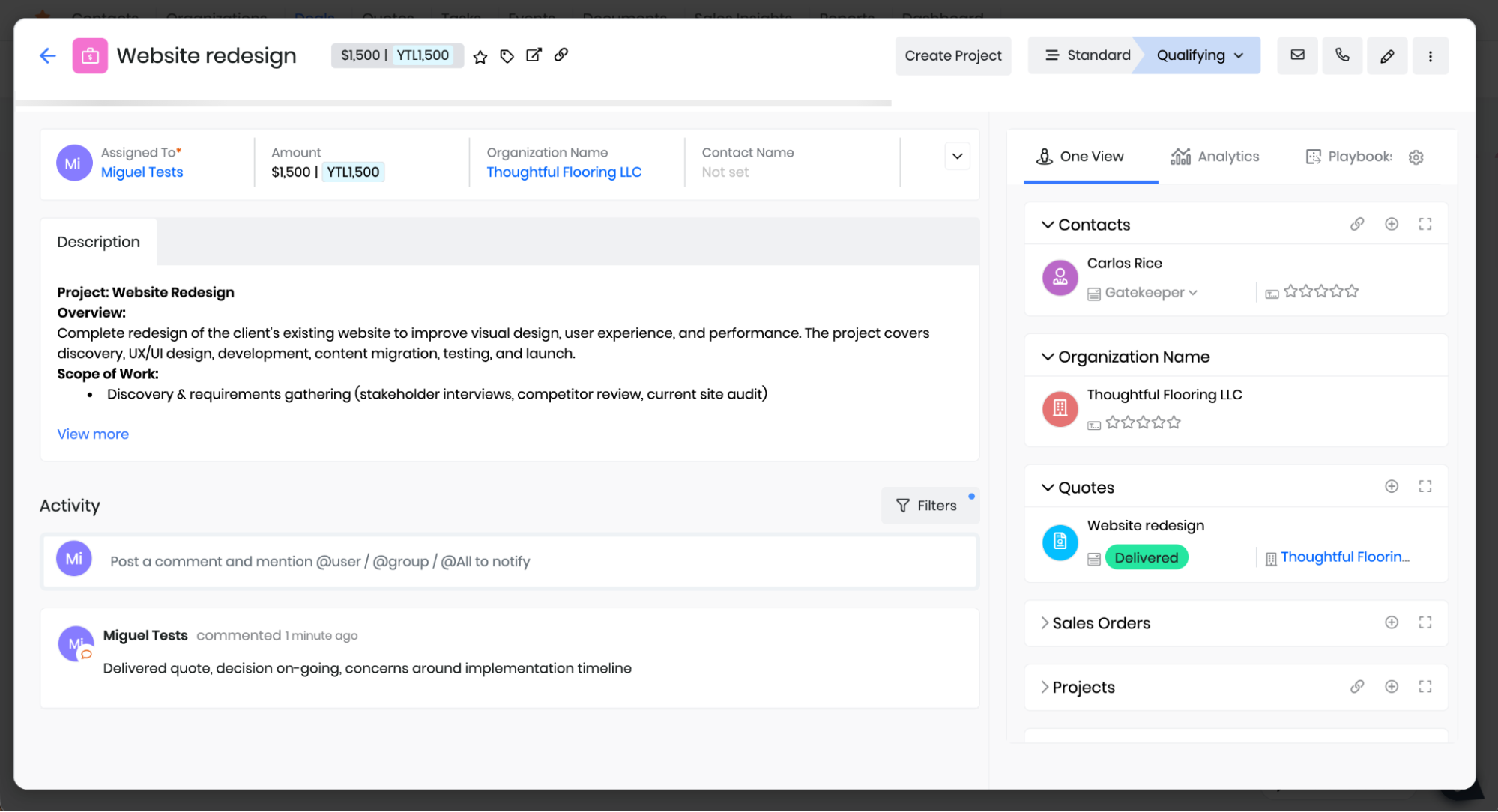Viewport: 1498px width, 812px height.
Task: Expand the Sales Orders section
Action: [1045, 623]
